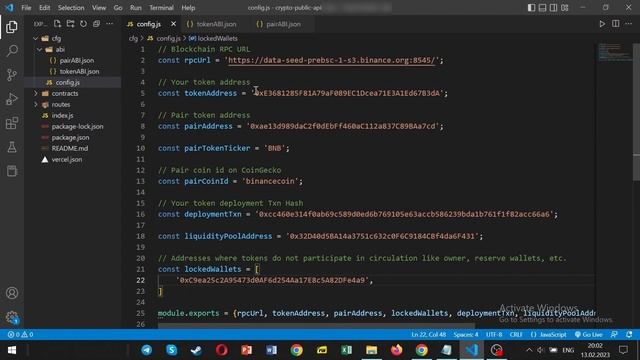Open notifications bell in status bar

point(629,335)
